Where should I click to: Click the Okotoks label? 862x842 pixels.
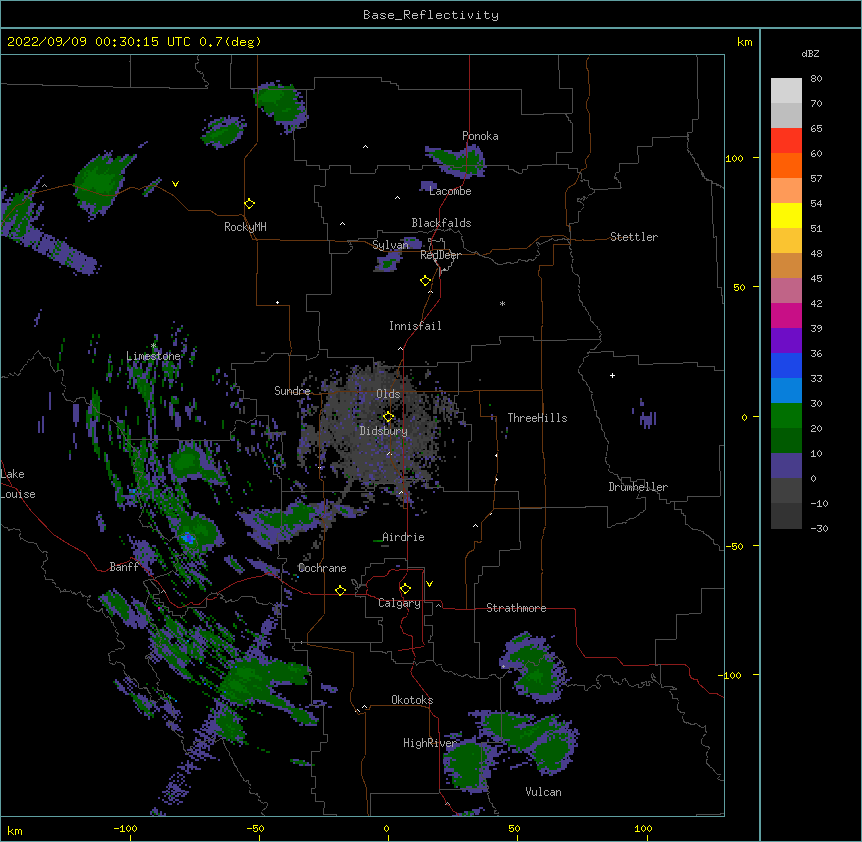click(x=412, y=700)
